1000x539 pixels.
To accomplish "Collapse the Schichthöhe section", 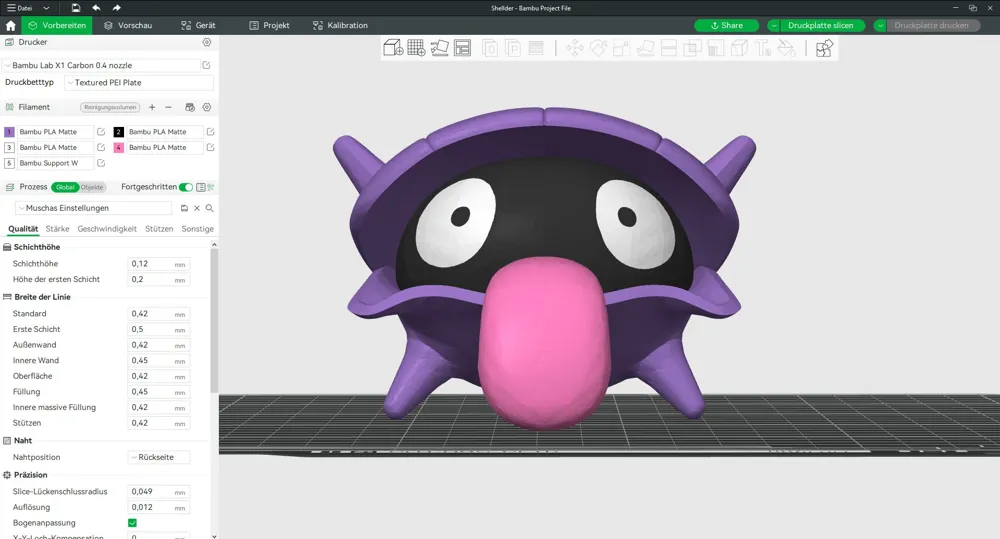I will [36, 247].
